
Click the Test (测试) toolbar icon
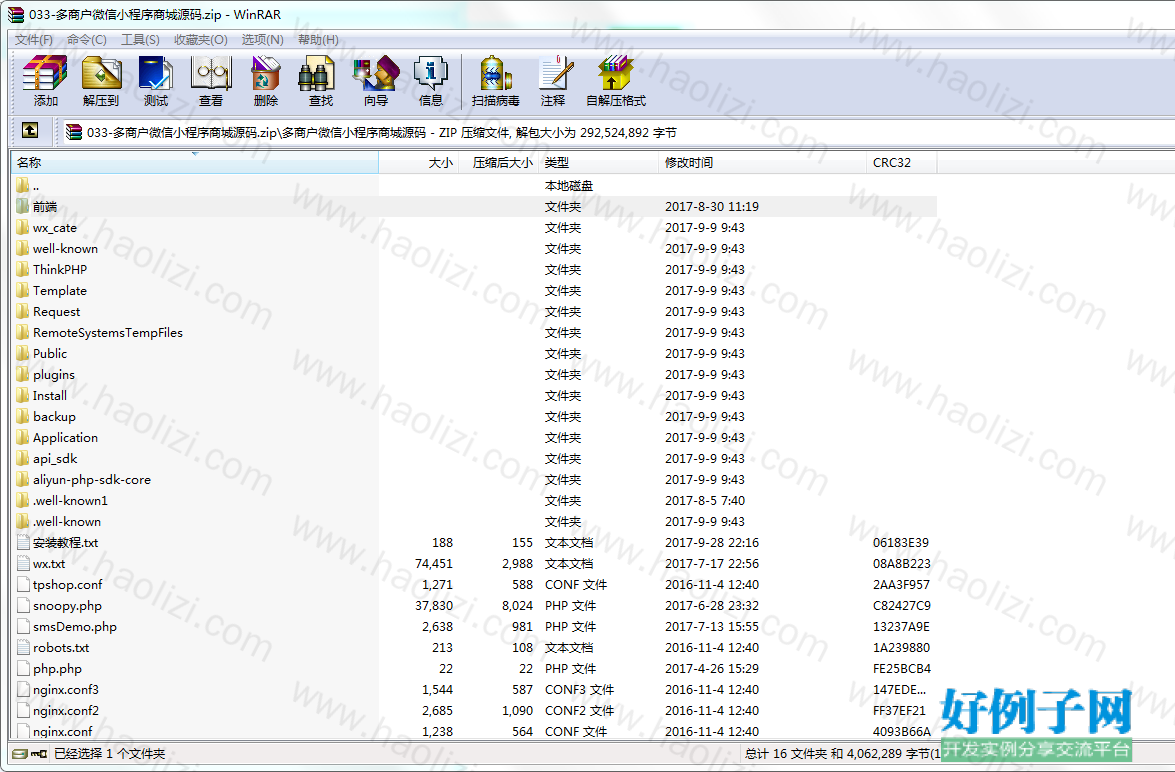pyautogui.click(x=156, y=81)
